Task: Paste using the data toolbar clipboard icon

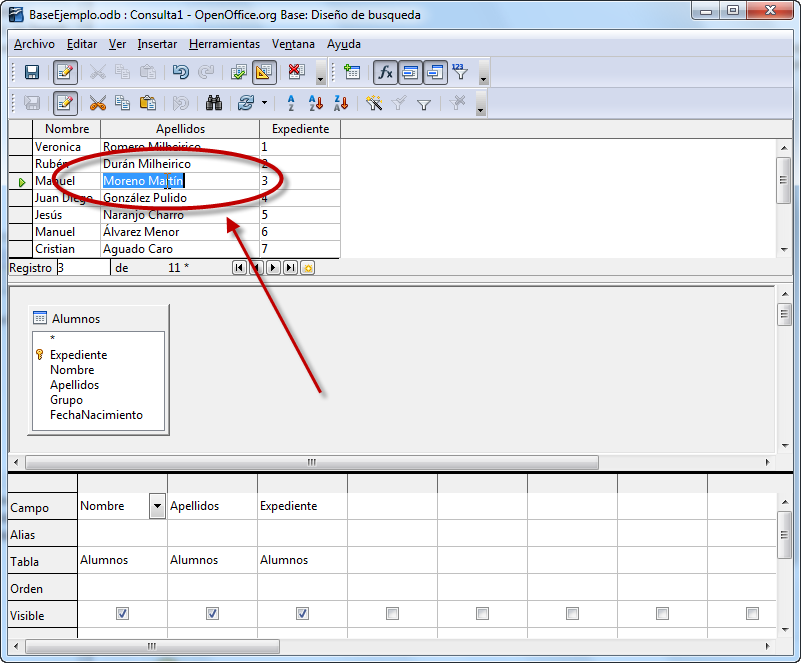Action: click(x=148, y=104)
